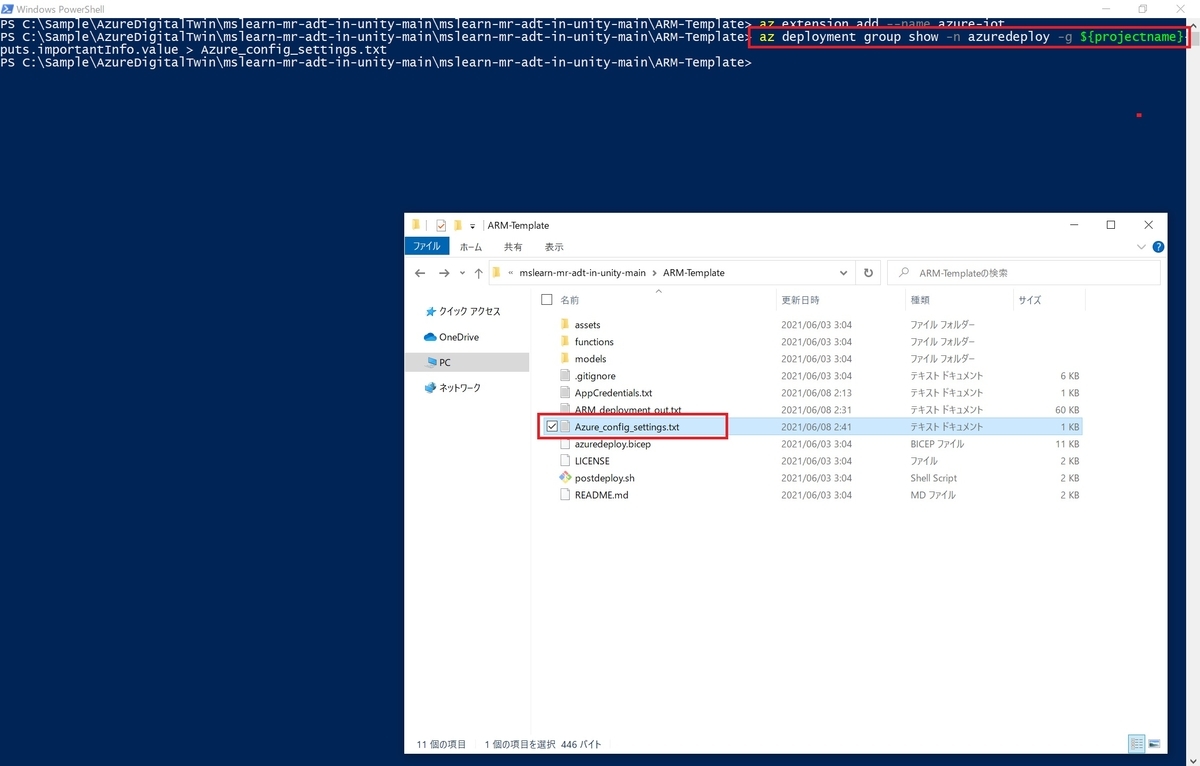Maximize the ARM-Template Explorer window
Image resolution: width=1200 pixels, height=766 pixels.
click(x=1110, y=225)
